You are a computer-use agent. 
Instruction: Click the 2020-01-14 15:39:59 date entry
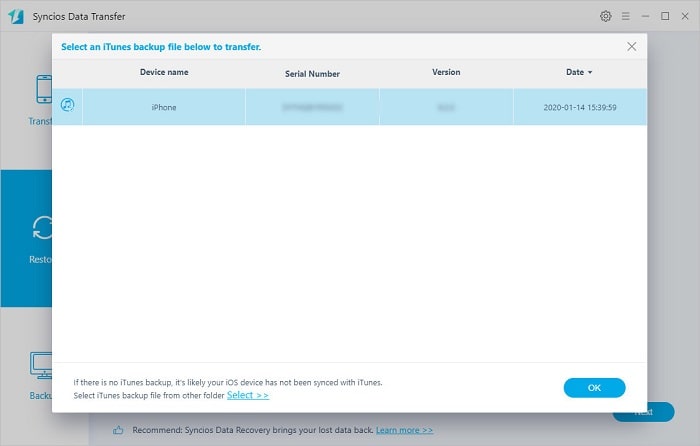[x=579, y=107]
